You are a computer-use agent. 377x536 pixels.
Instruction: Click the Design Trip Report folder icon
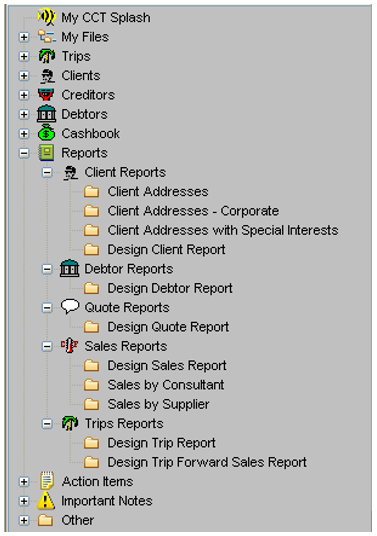tap(92, 443)
